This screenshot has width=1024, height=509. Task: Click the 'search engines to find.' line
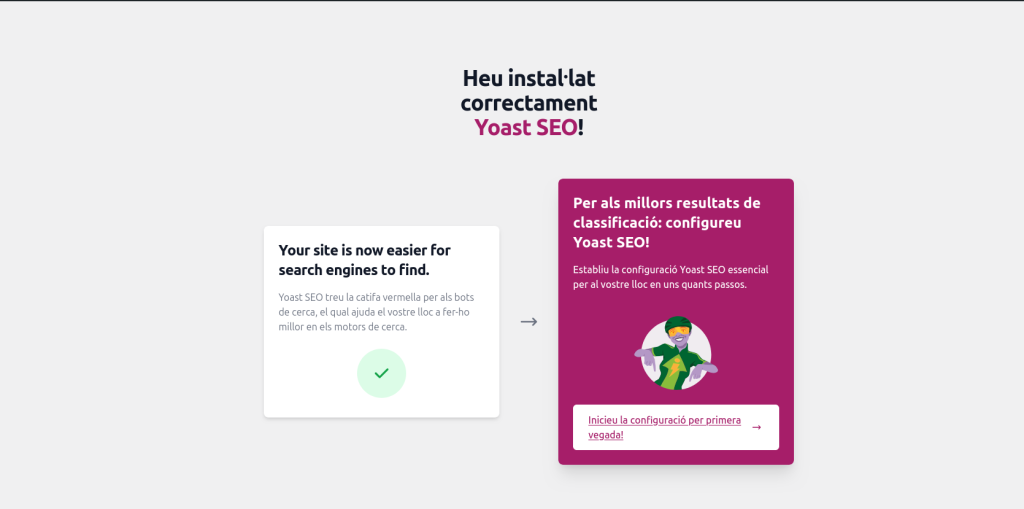[354, 270]
